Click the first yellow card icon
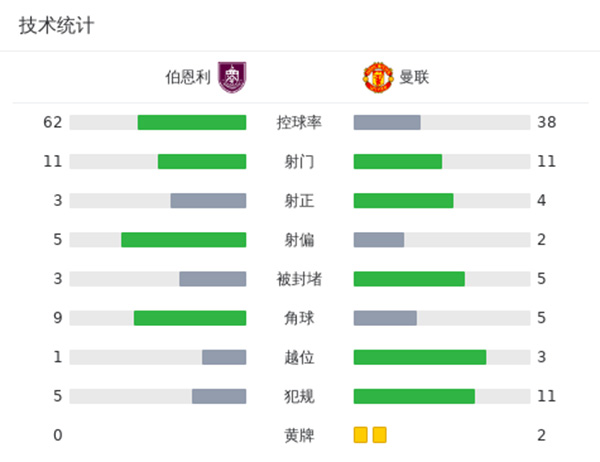The height and width of the screenshot is (462, 600). 360,435
